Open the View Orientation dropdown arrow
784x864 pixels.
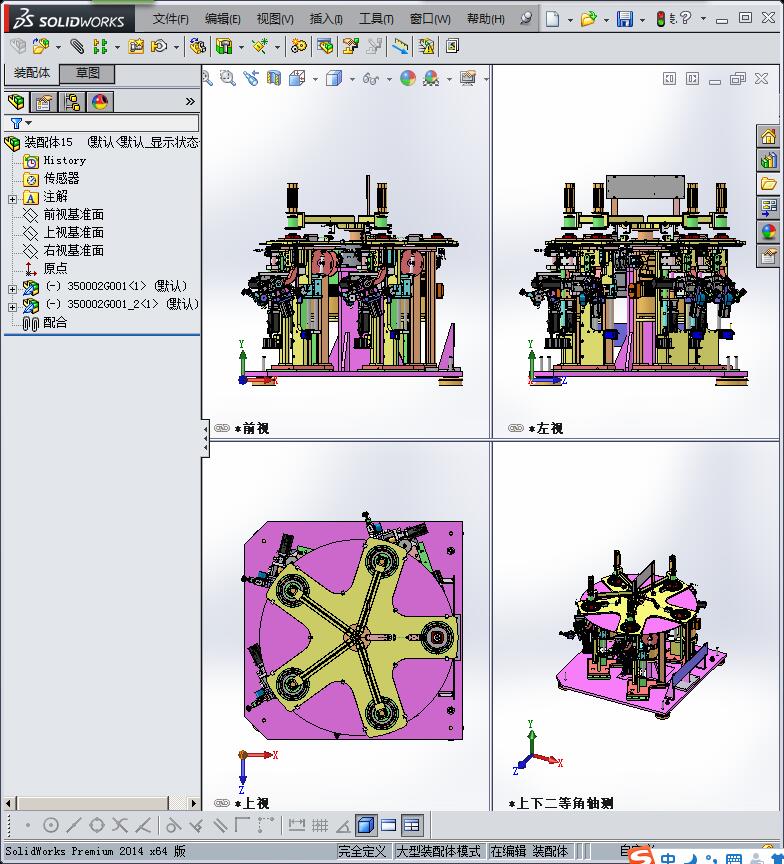tap(315, 79)
